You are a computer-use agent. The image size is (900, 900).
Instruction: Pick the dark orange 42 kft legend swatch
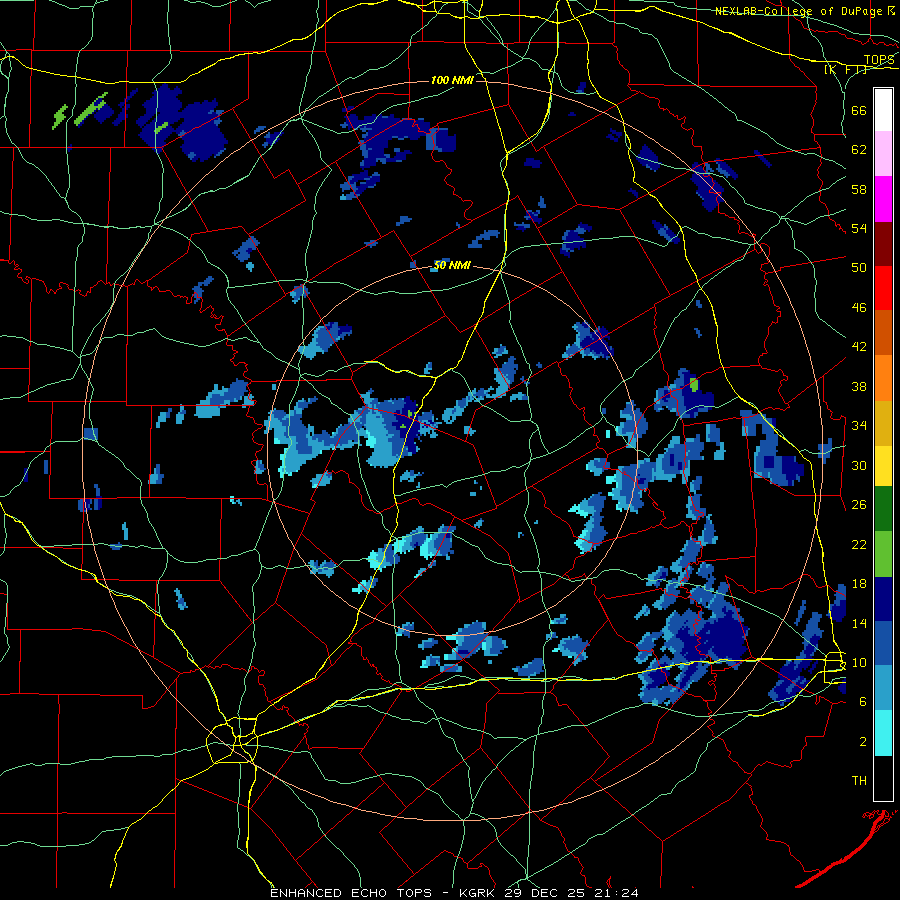(x=883, y=333)
